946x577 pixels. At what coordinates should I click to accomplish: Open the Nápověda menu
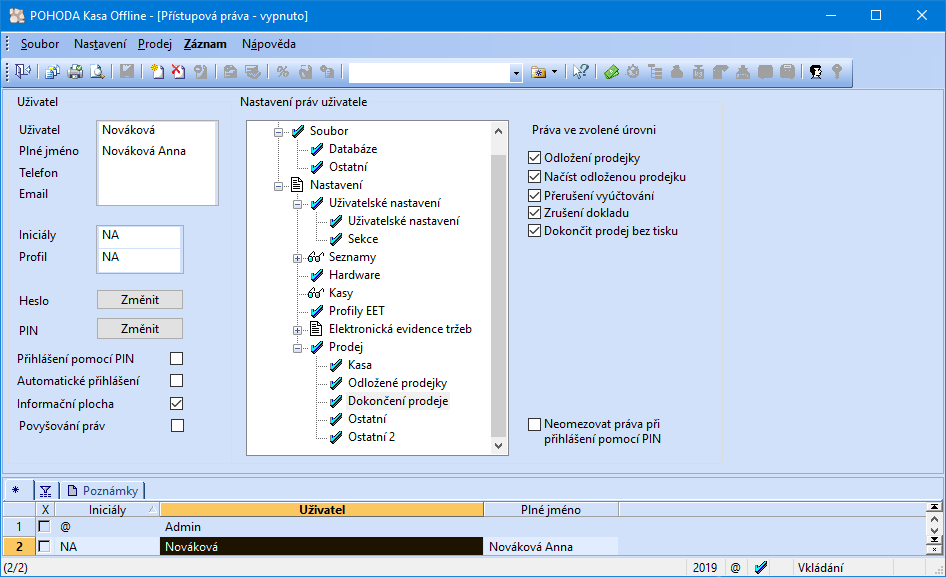click(268, 44)
